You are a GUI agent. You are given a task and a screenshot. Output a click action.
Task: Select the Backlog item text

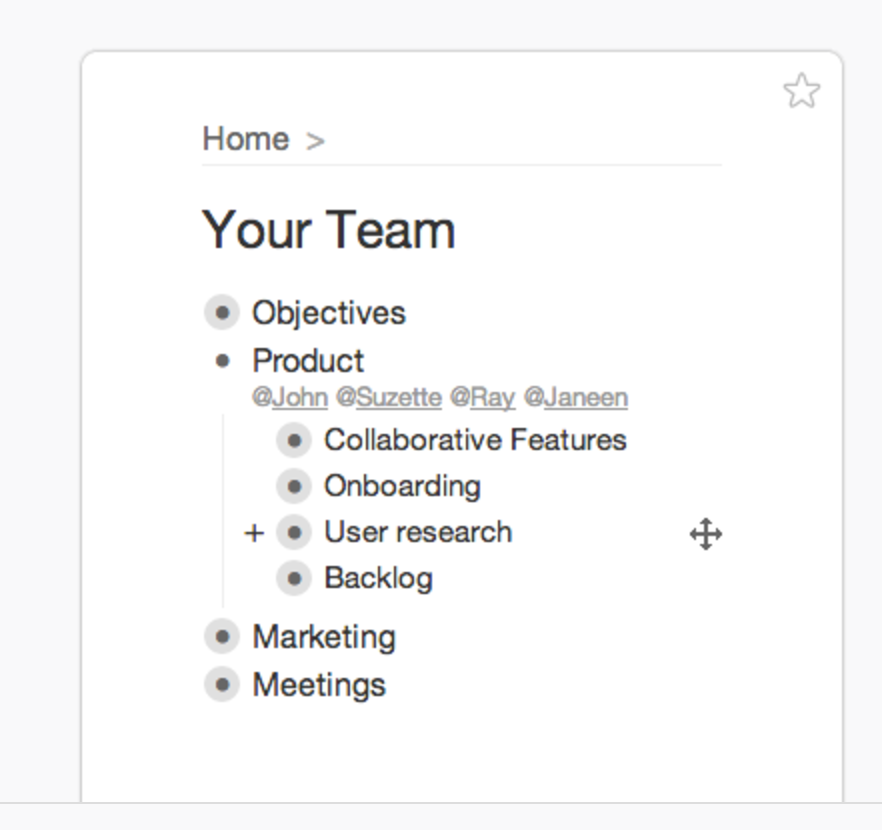[x=378, y=578]
